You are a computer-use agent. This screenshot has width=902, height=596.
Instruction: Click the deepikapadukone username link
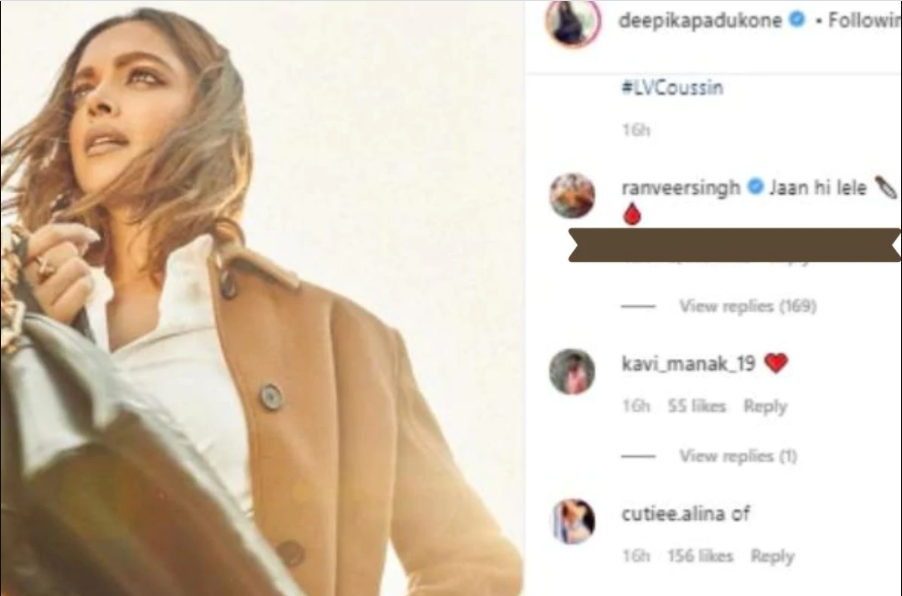pos(700,21)
